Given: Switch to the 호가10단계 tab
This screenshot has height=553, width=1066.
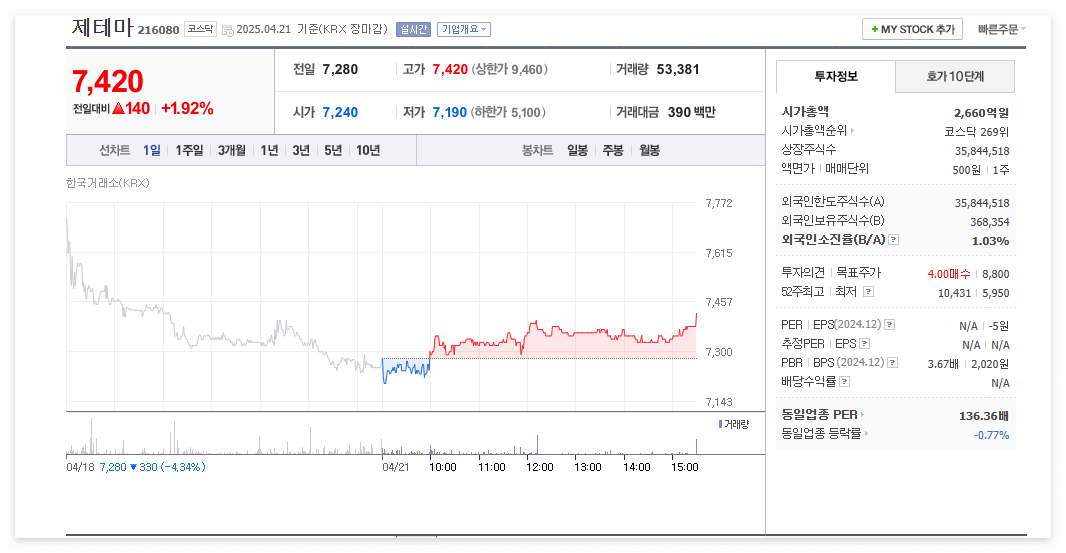Looking at the screenshot, I should point(955,76).
